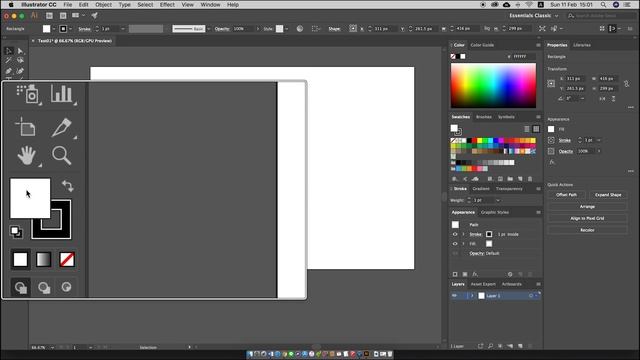Set paint mode to Gradient

click(x=44, y=260)
